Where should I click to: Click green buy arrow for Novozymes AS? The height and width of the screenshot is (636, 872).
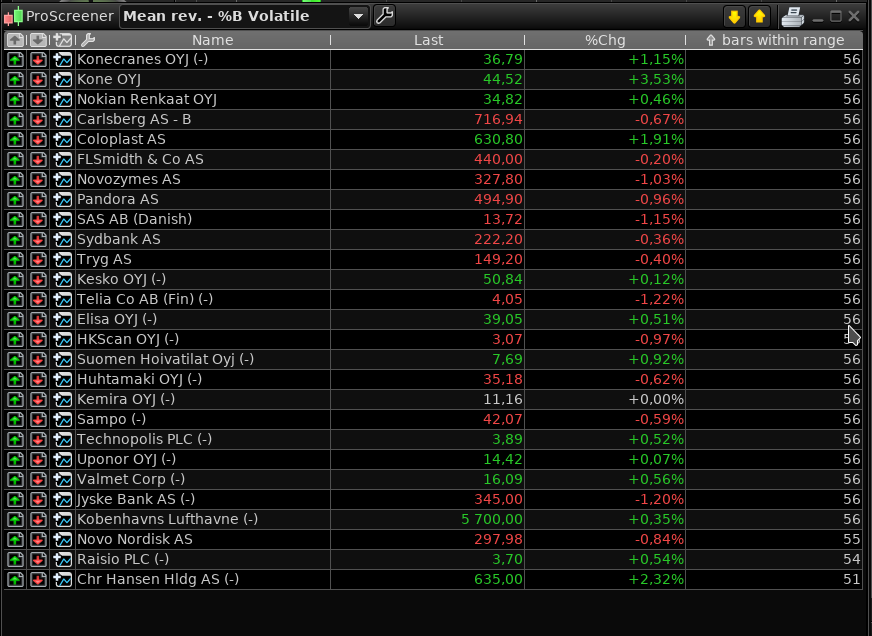(x=15, y=180)
